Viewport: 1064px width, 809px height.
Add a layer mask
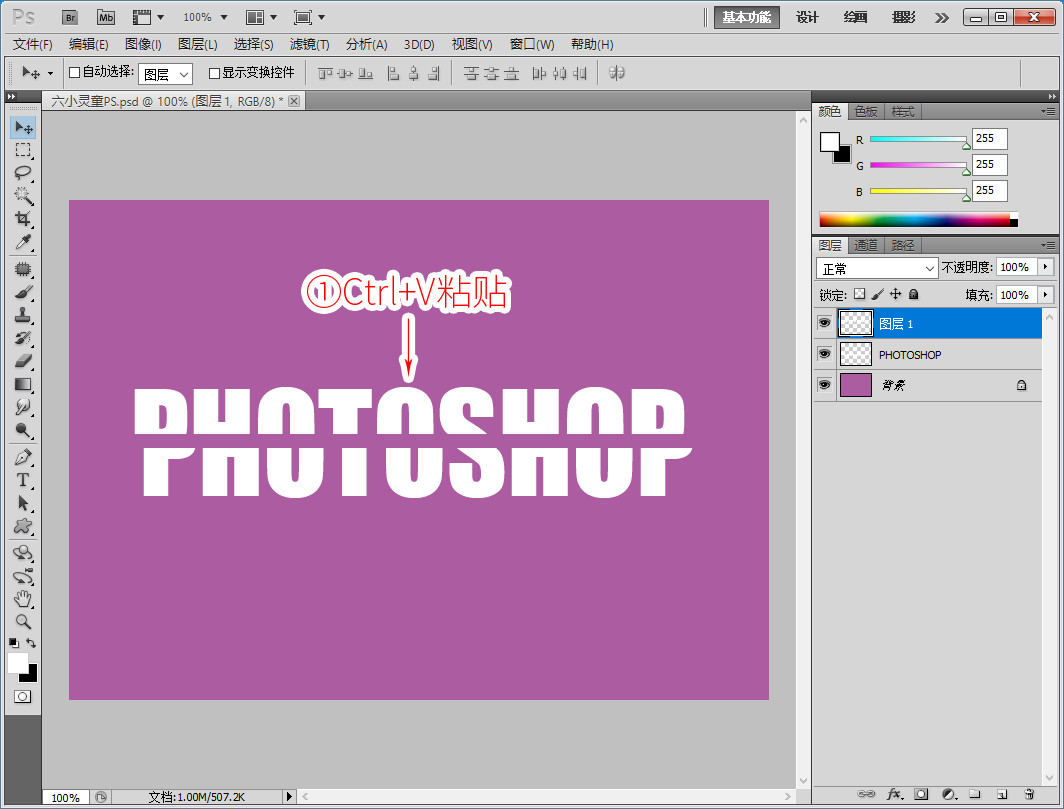click(x=921, y=794)
